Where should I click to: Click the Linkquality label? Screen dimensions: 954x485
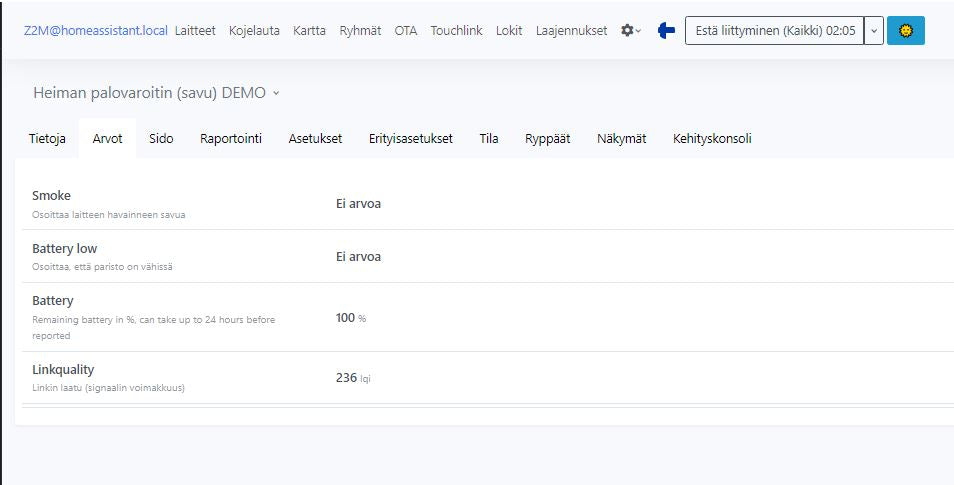tap(63, 370)
